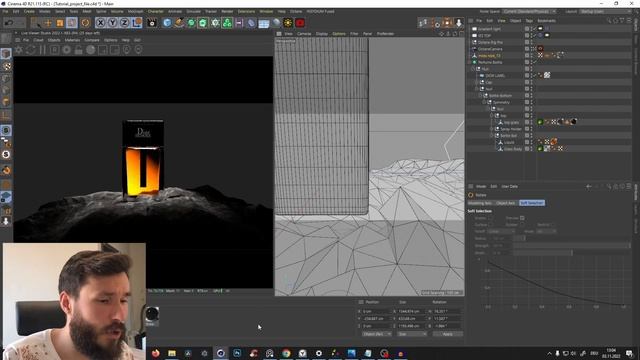Expand the Cap null hierarchy node
This screenshot has height=360, width=640.
coord(476,82)
